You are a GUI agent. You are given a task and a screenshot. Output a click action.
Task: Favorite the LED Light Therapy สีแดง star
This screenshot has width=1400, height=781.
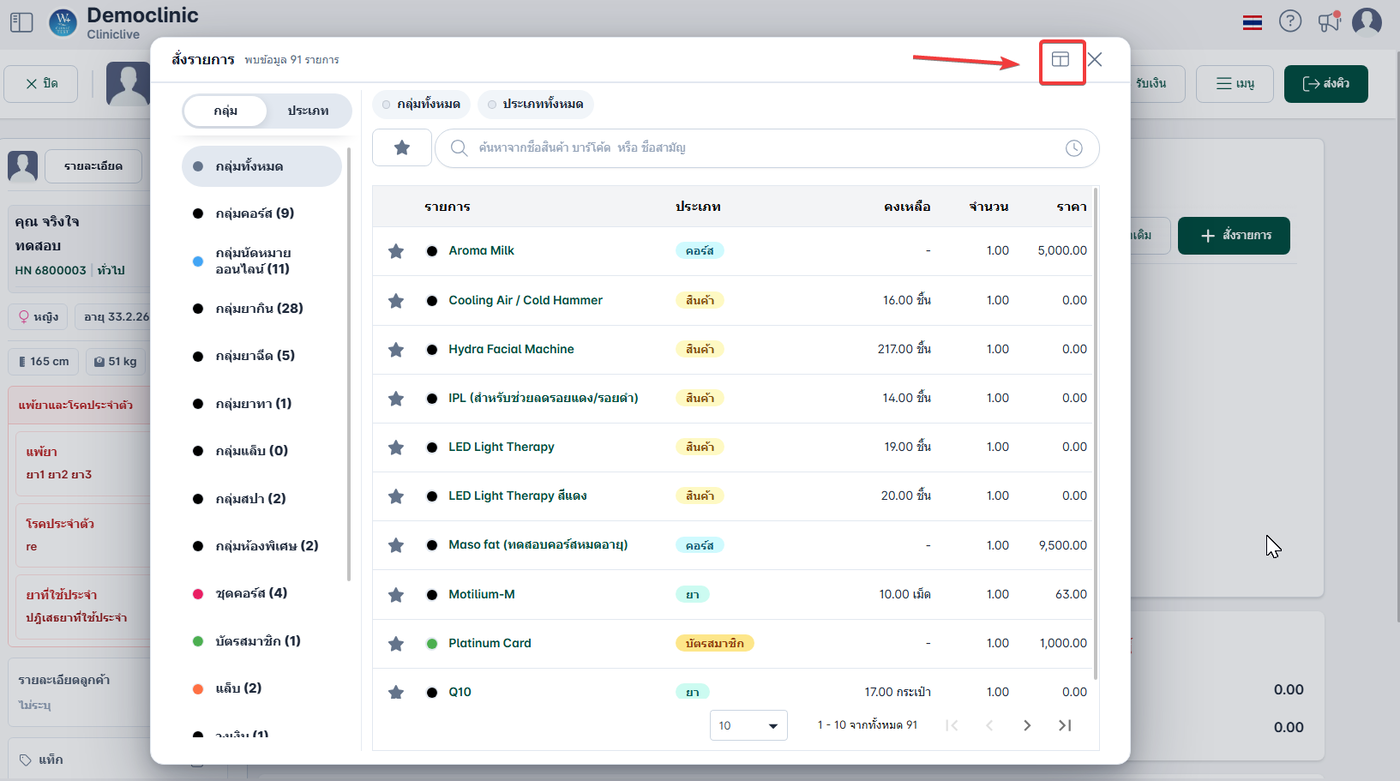point(396,496)
